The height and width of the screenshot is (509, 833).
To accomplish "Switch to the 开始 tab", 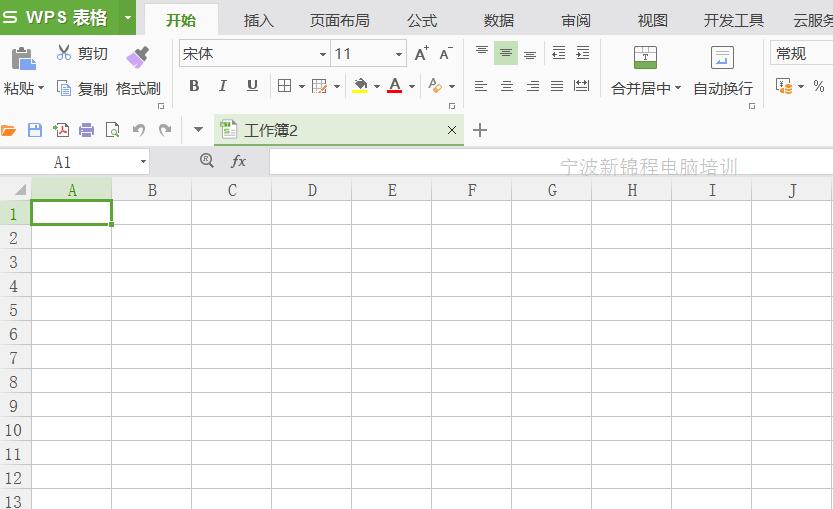I will pyautogui.click(x=181, y=20).
